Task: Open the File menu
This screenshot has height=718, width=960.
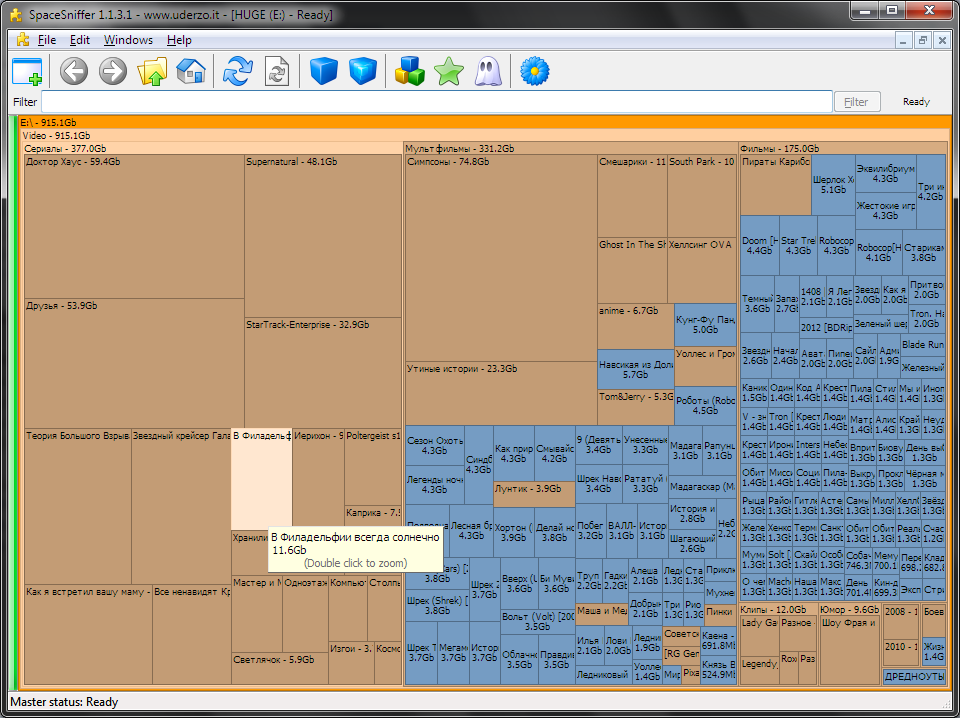Action: [x=46, y=40]
